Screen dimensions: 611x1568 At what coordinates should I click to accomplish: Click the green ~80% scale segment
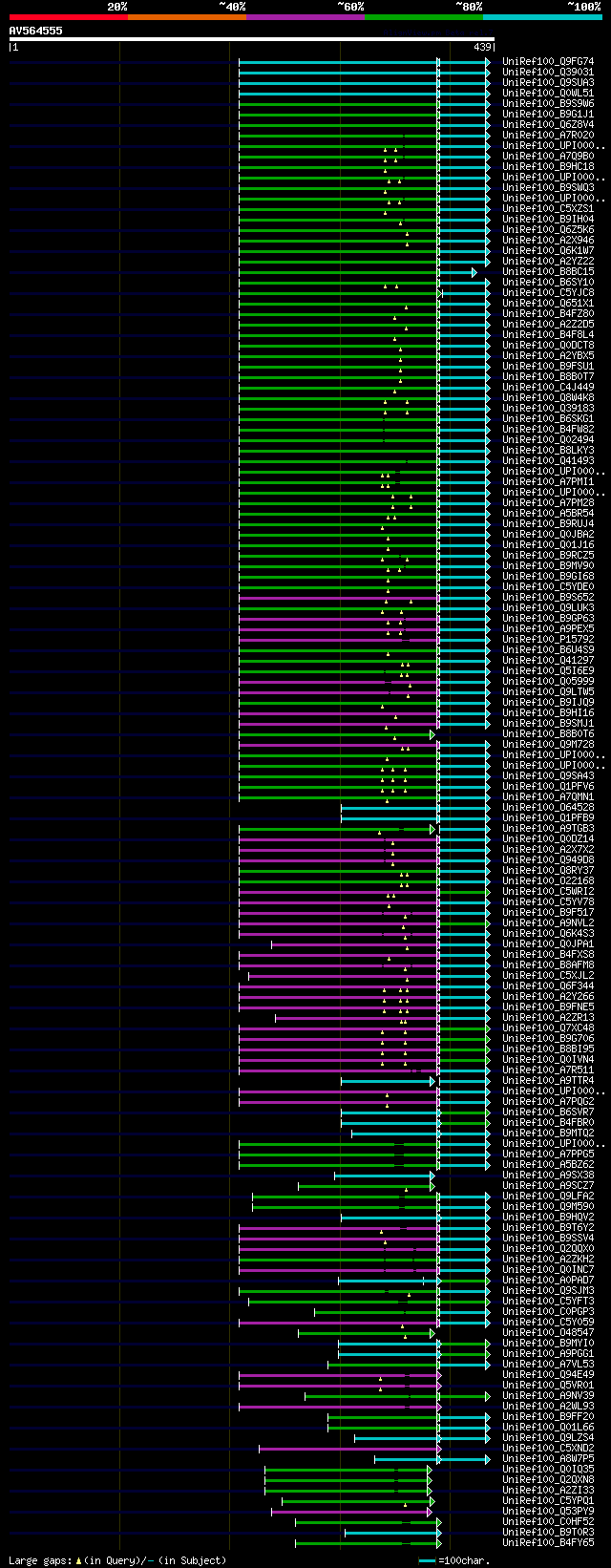click(424, 16)
